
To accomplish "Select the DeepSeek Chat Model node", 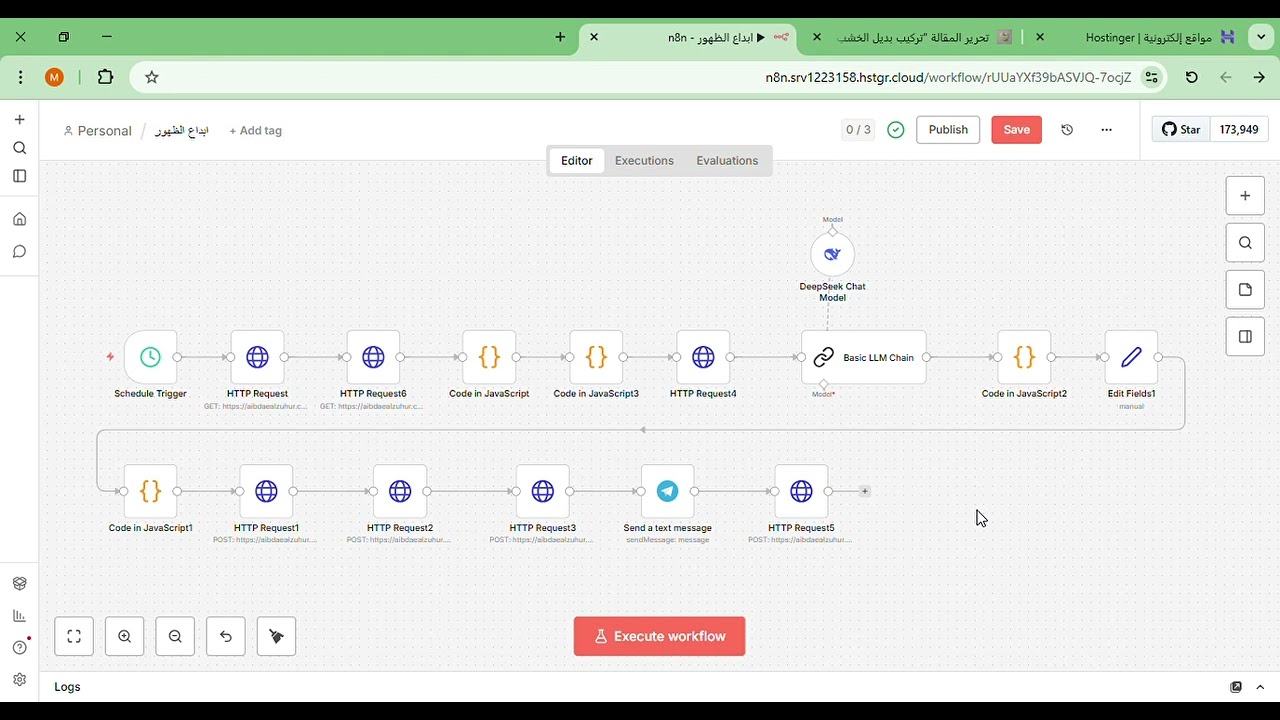I will click(832, 254).
